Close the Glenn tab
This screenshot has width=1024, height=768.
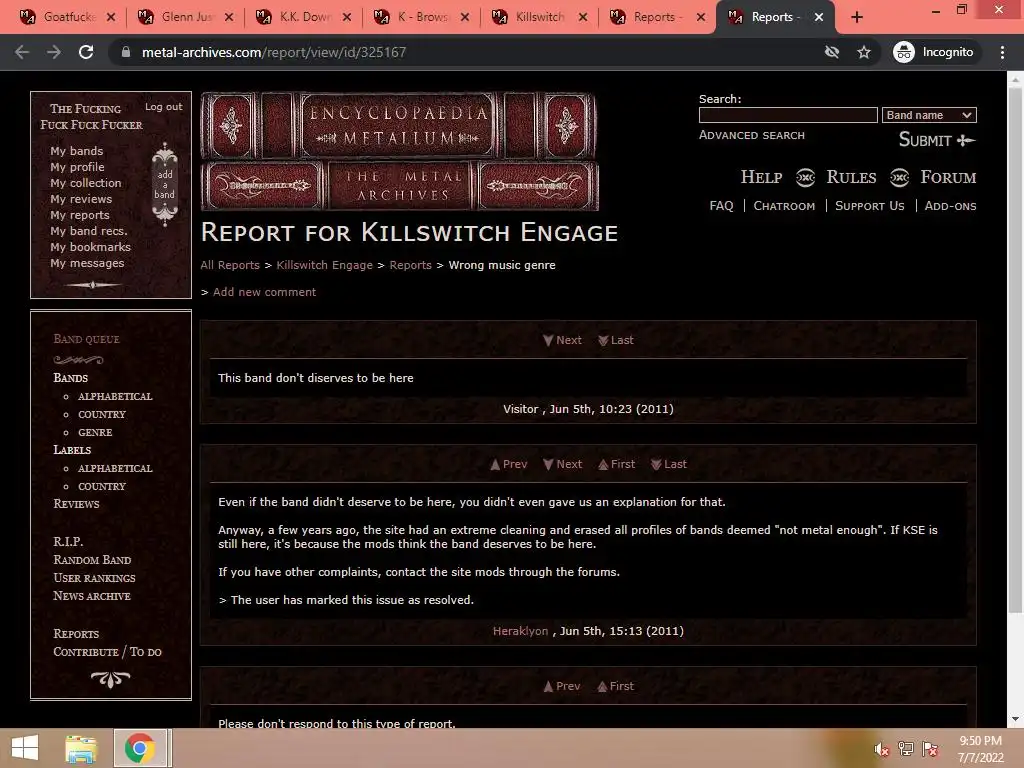pyautogui.click(x=229, y=17)
